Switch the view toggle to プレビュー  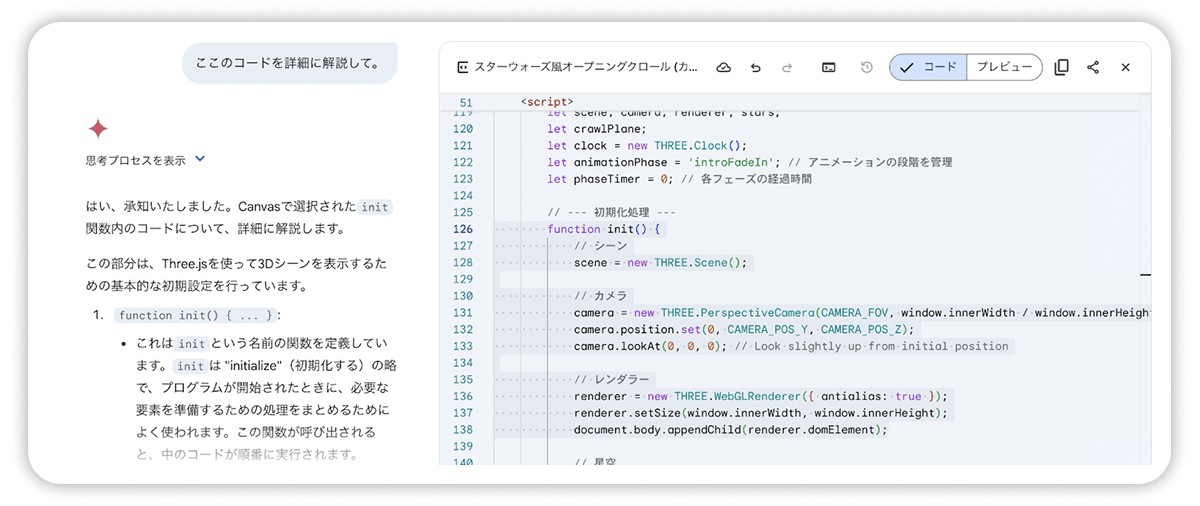(1004, 67)
